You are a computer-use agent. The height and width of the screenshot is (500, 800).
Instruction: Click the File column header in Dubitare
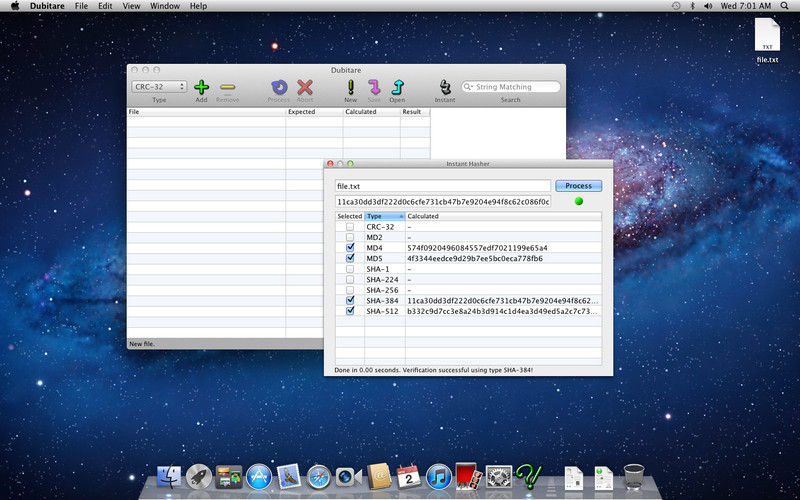click(206, 112)
